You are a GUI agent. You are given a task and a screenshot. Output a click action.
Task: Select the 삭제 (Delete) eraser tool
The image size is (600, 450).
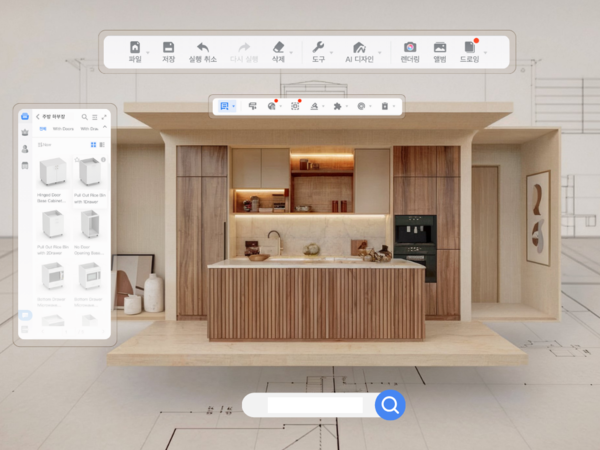pos(278,50)
